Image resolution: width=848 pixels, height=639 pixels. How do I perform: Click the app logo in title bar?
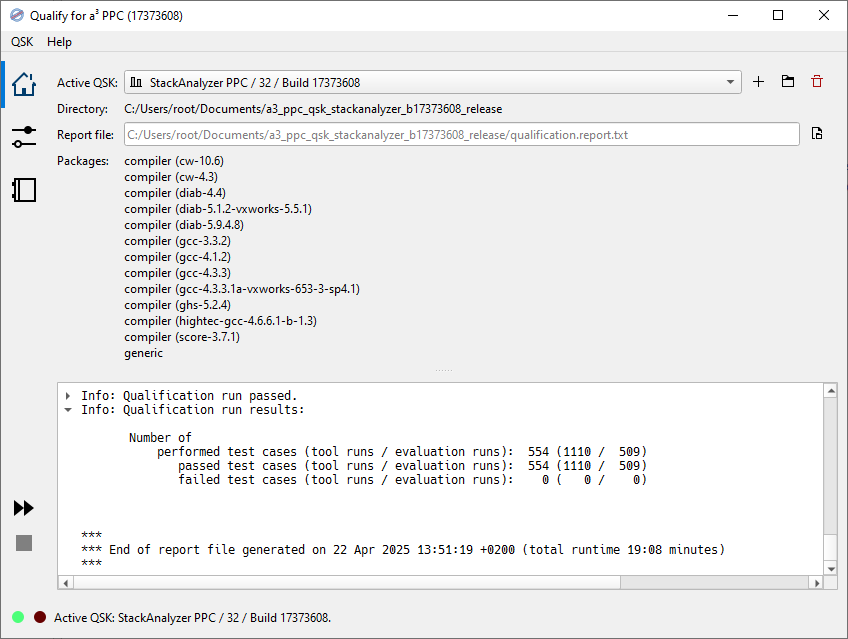pyautogui.click(x=17, y=15)
